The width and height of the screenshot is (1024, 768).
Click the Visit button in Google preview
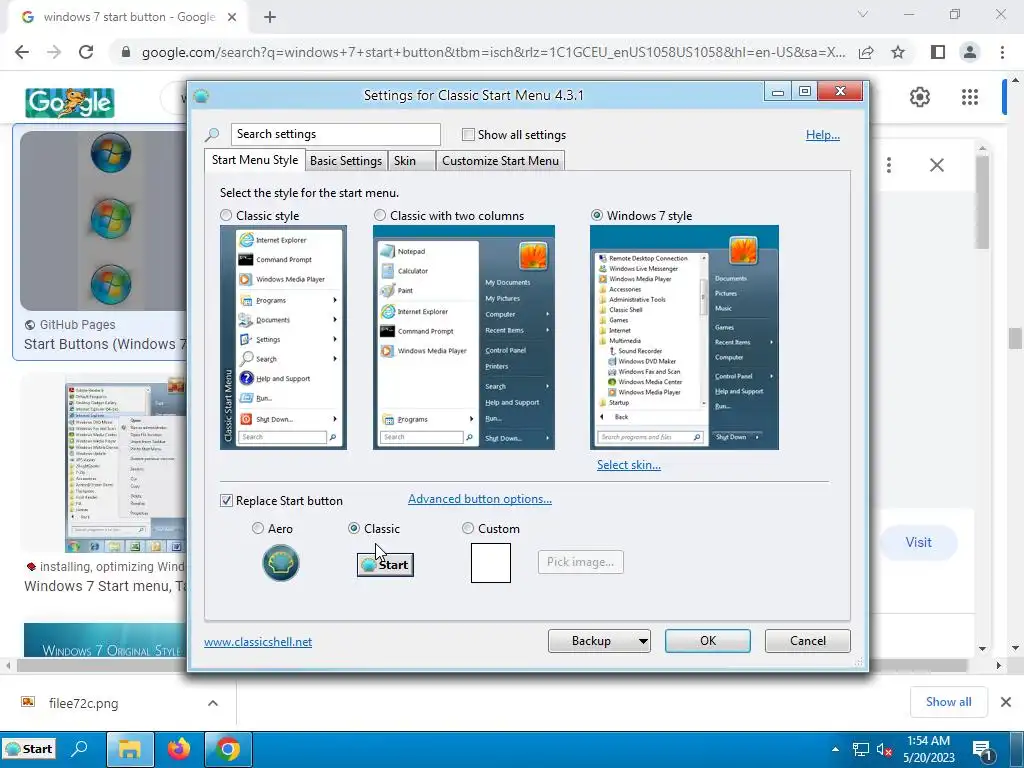point(918,543)
